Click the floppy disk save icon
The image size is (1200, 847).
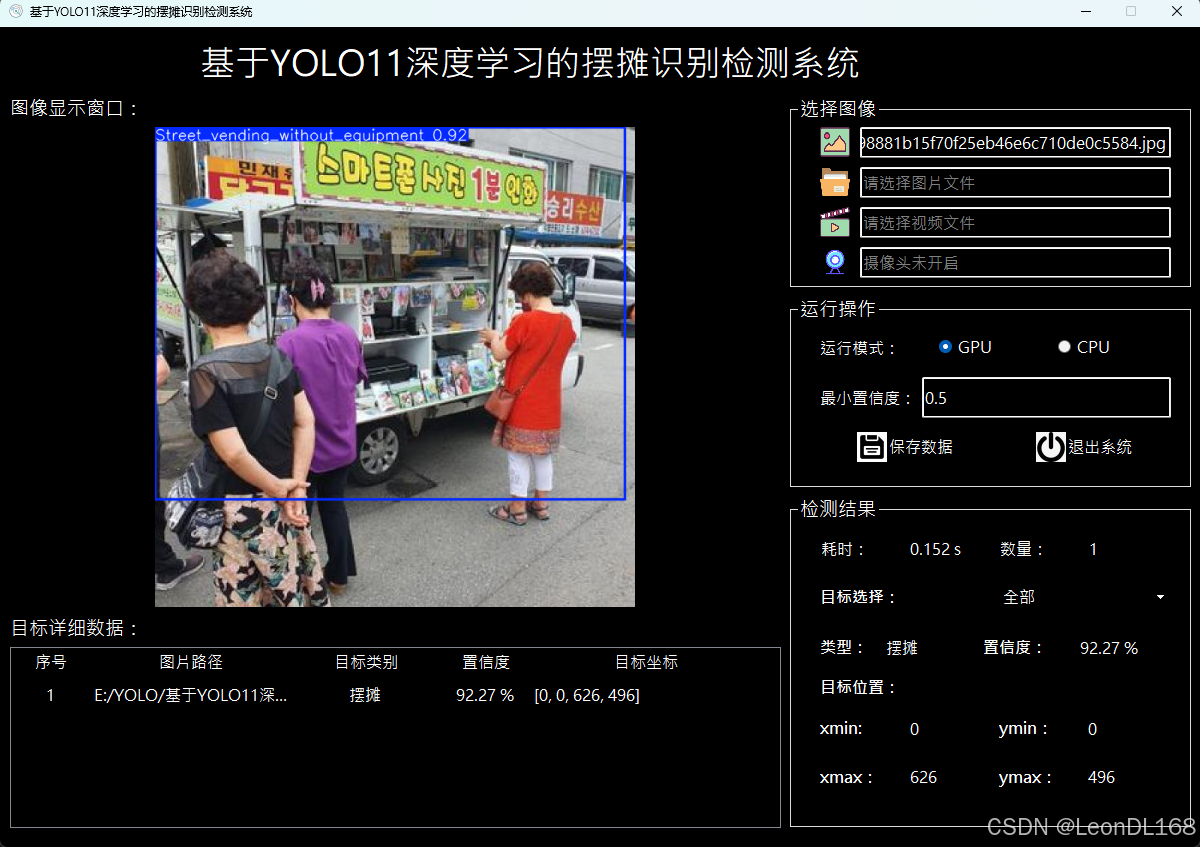[872, 447]
